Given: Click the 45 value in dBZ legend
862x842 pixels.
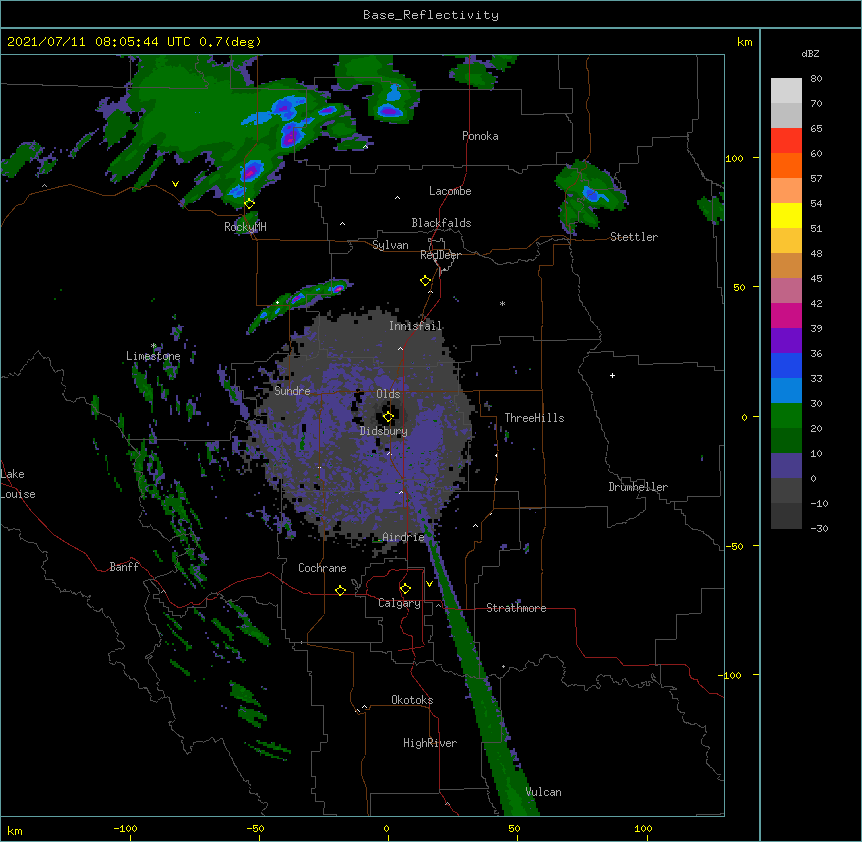Looking at the screenshot, I should 816,279.
